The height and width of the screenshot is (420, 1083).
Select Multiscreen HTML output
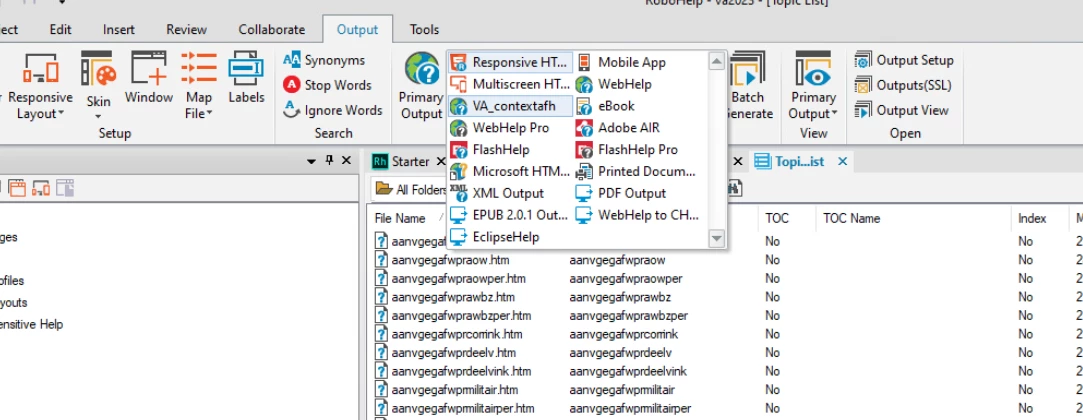[510, 84]
